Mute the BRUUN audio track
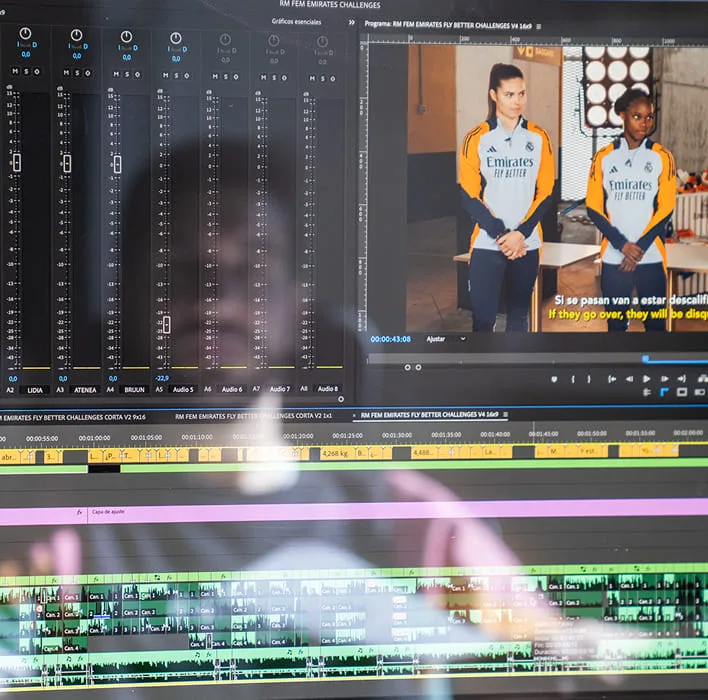708x700 pixels. tap(116, 74)
